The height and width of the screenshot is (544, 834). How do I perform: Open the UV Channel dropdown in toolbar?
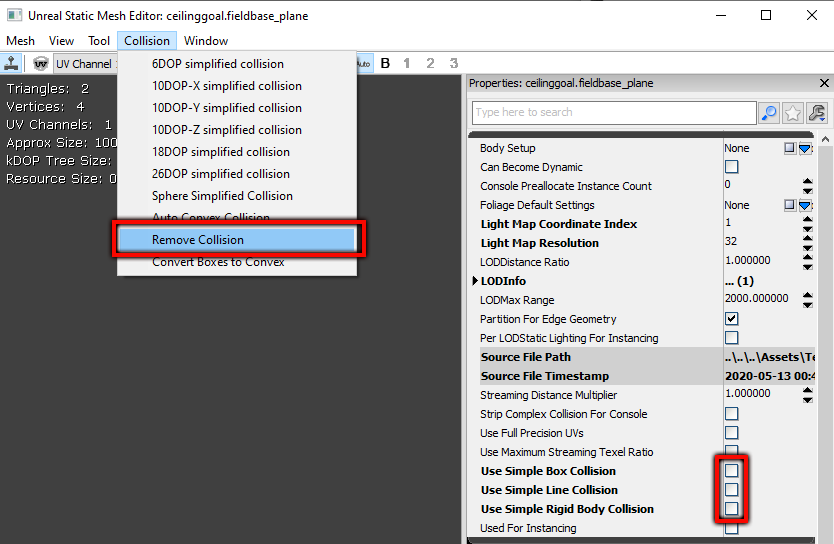[86, 64]
